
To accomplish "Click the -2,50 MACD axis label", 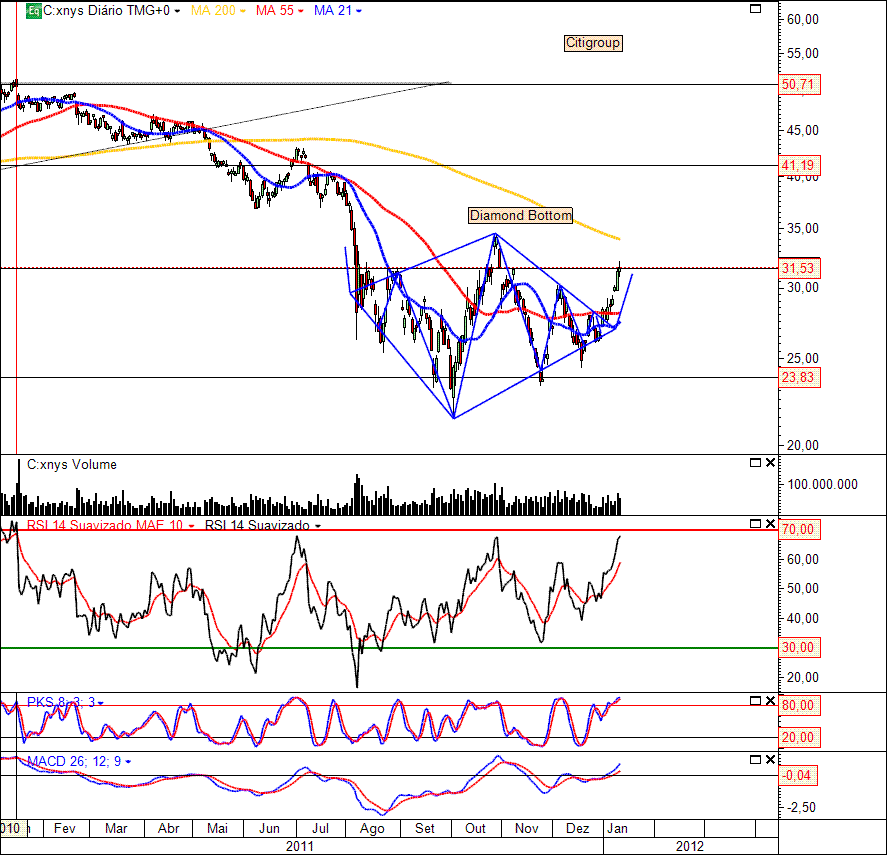I will 802,807.
